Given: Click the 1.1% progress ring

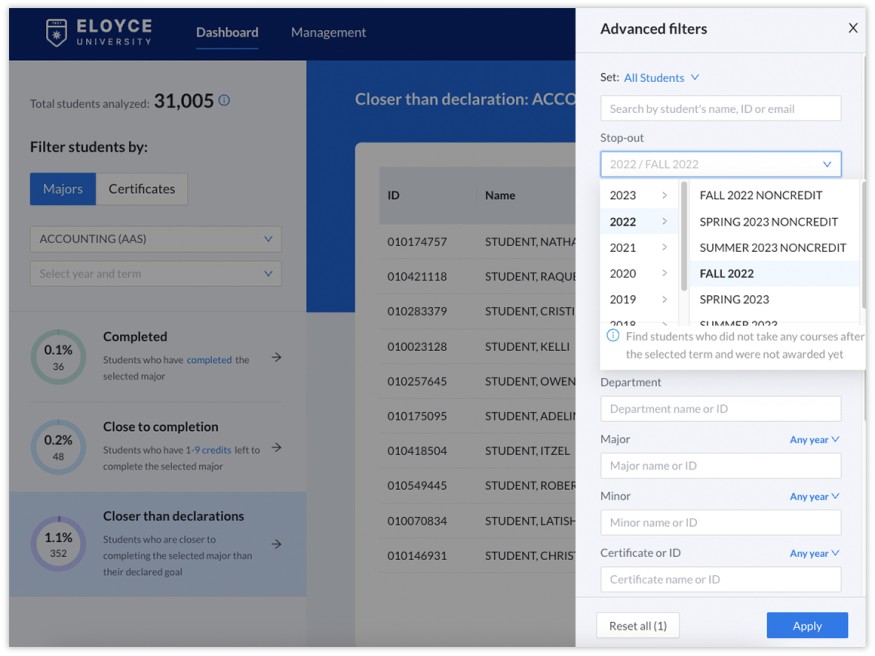Looking at the screenshot, I should pyautogui.click(x=58, y=541).
